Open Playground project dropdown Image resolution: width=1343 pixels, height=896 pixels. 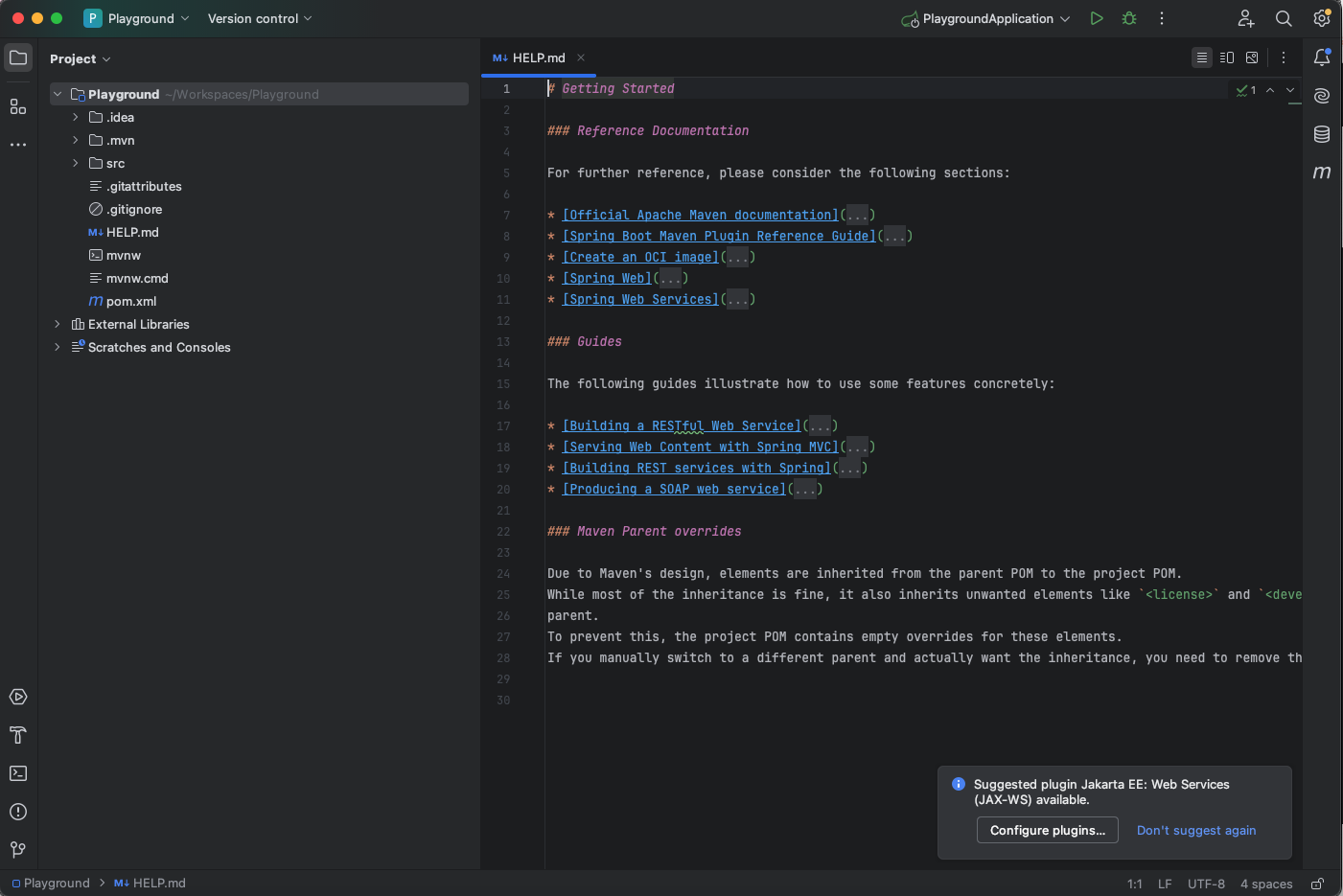tap(137, 18)
